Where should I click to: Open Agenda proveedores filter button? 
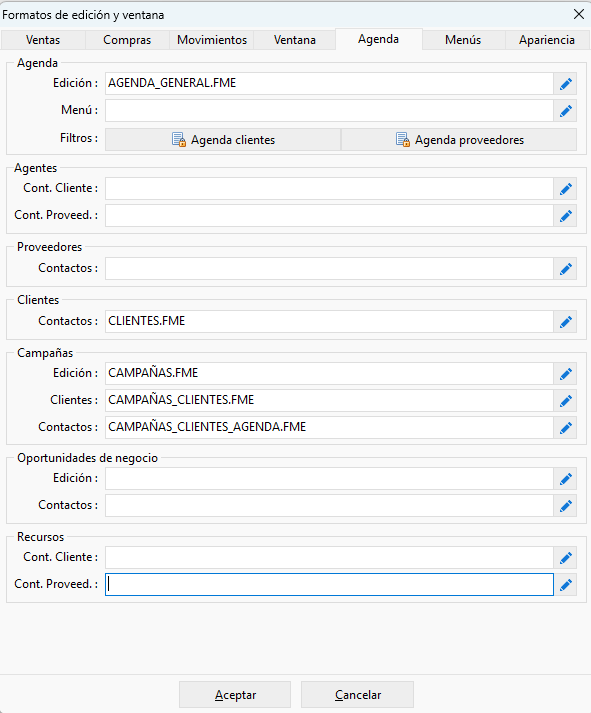(459, 140)
